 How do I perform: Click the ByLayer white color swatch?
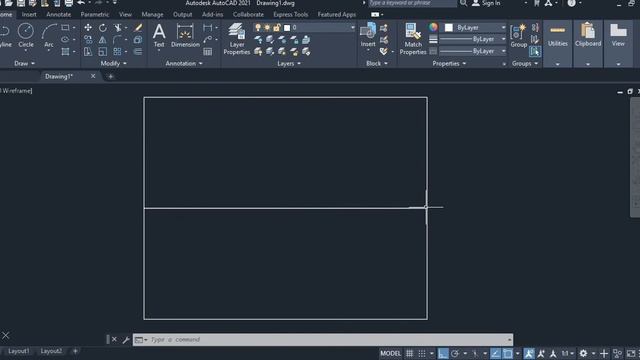click(449, 27)
